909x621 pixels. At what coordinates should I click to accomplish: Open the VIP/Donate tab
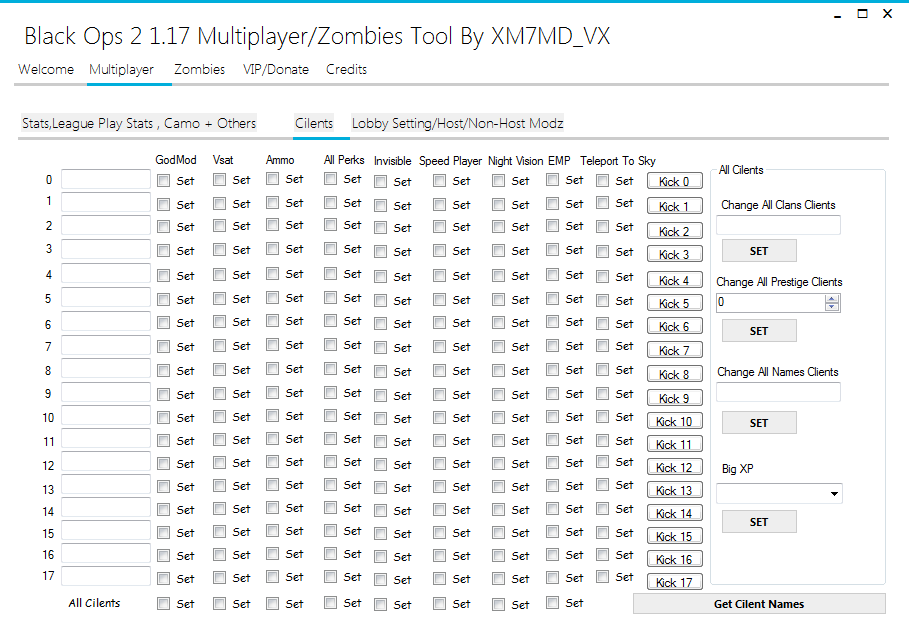[276, 70]
